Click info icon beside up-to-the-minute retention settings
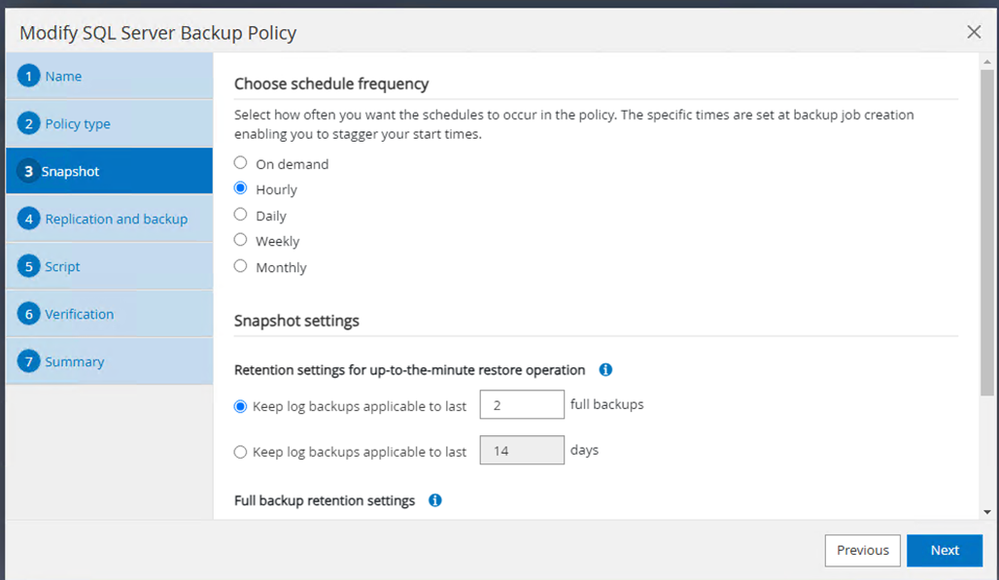Image resolution: width=999 pixels, height=580 pixels. 605,370
